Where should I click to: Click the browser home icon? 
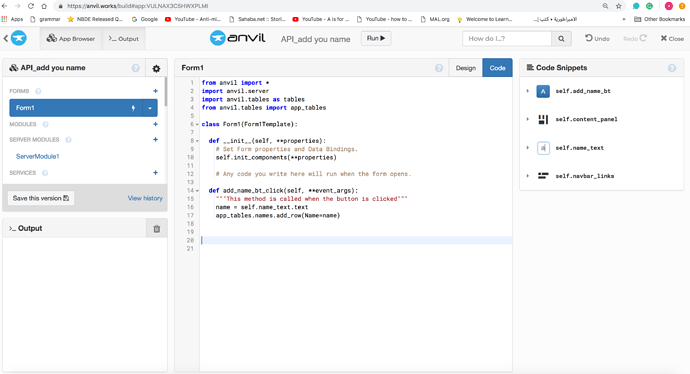click(44, 6)
